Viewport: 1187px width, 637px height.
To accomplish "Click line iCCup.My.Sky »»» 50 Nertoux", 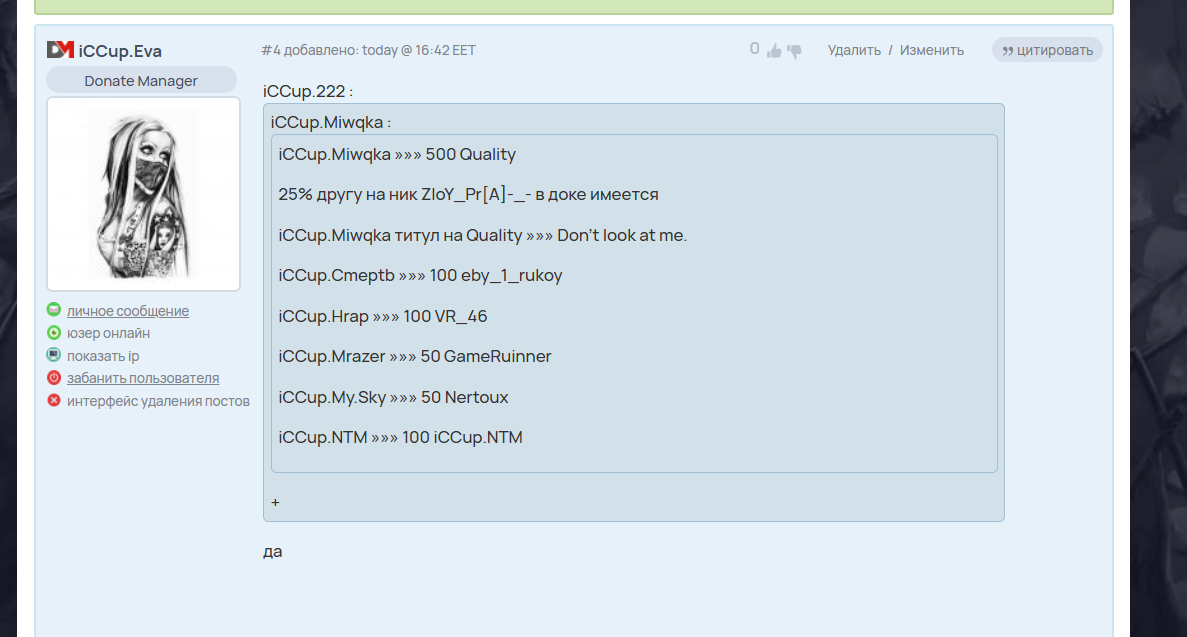I will (393, 397).
